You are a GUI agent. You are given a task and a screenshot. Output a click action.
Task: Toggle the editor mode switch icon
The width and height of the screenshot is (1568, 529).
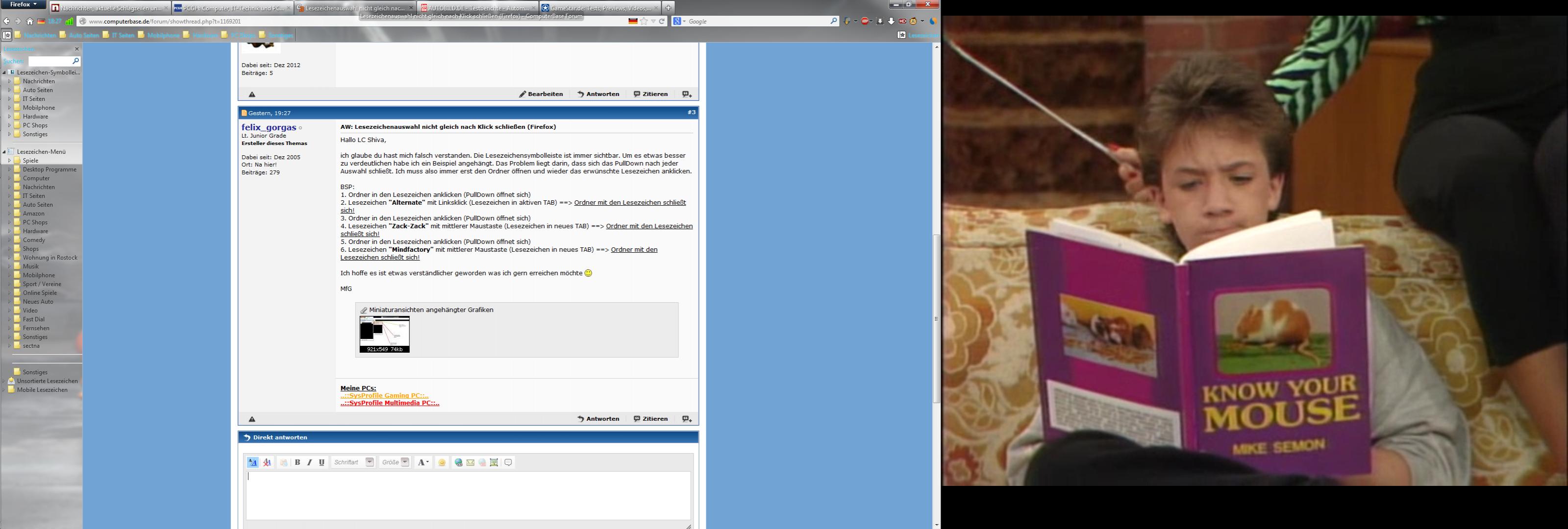pos(252,462)
